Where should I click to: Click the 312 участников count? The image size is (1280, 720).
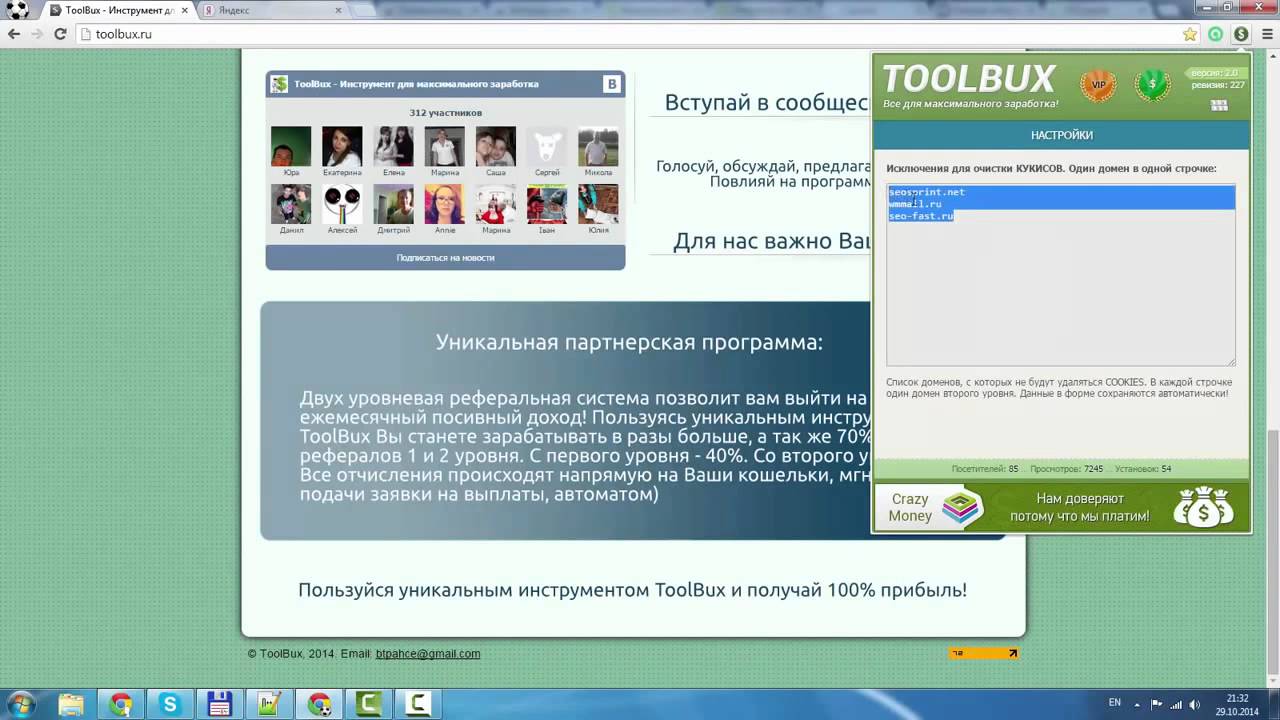(x=445, y=113)
